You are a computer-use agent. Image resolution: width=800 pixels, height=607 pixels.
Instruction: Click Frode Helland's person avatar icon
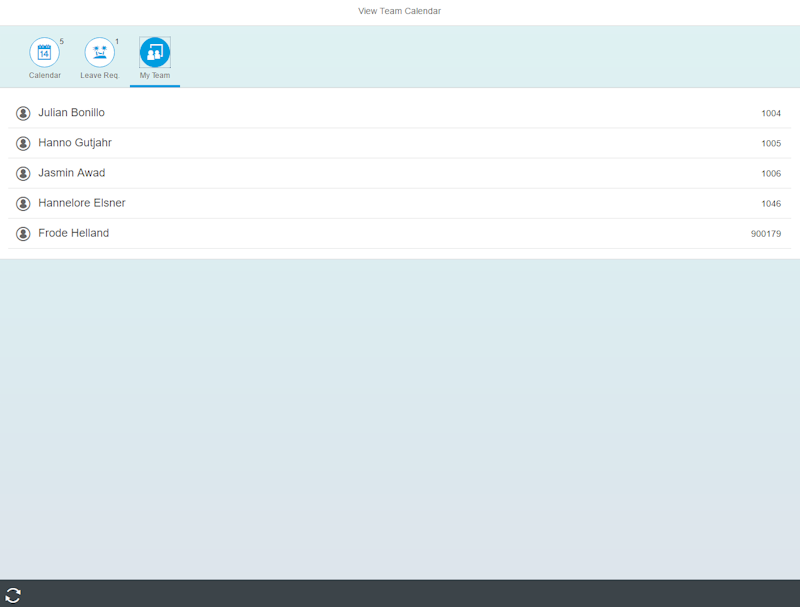click(x=22, y=232)
